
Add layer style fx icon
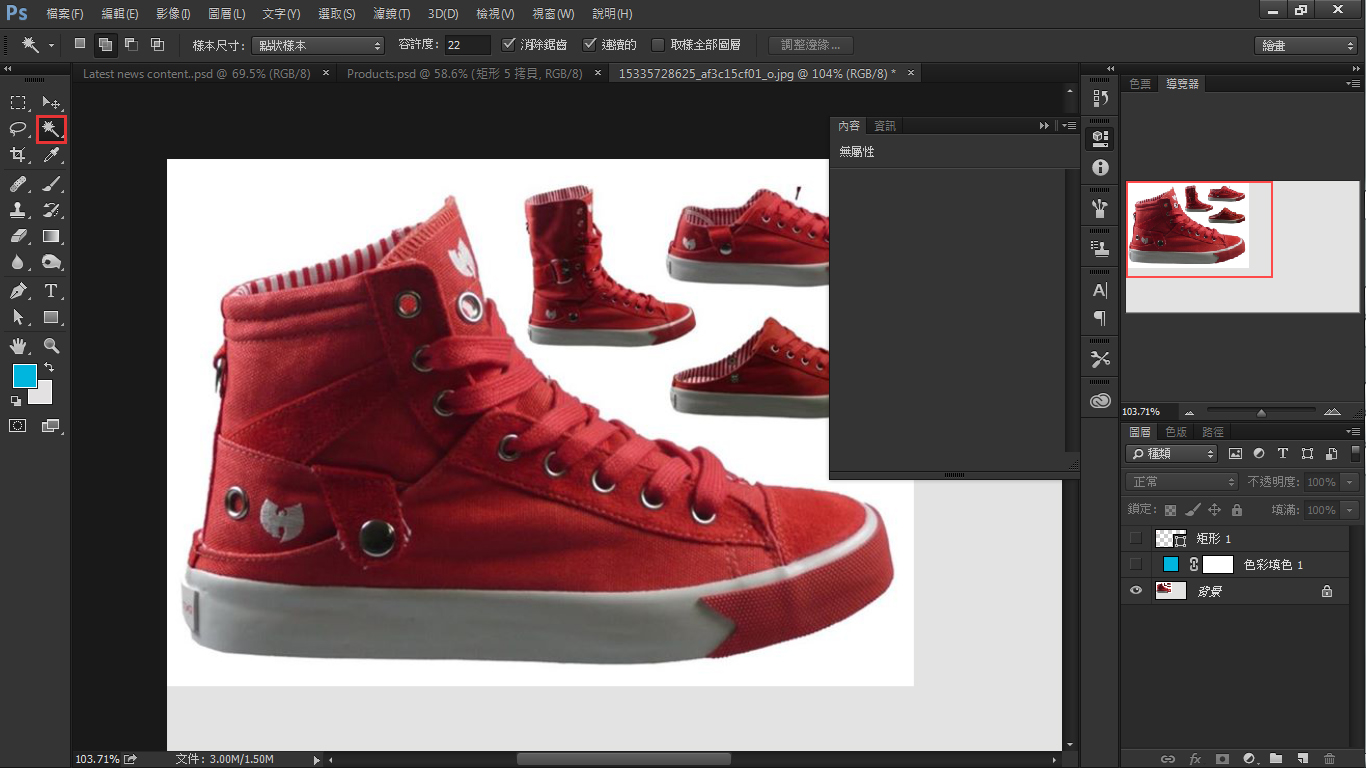(x=1194, y=759)
